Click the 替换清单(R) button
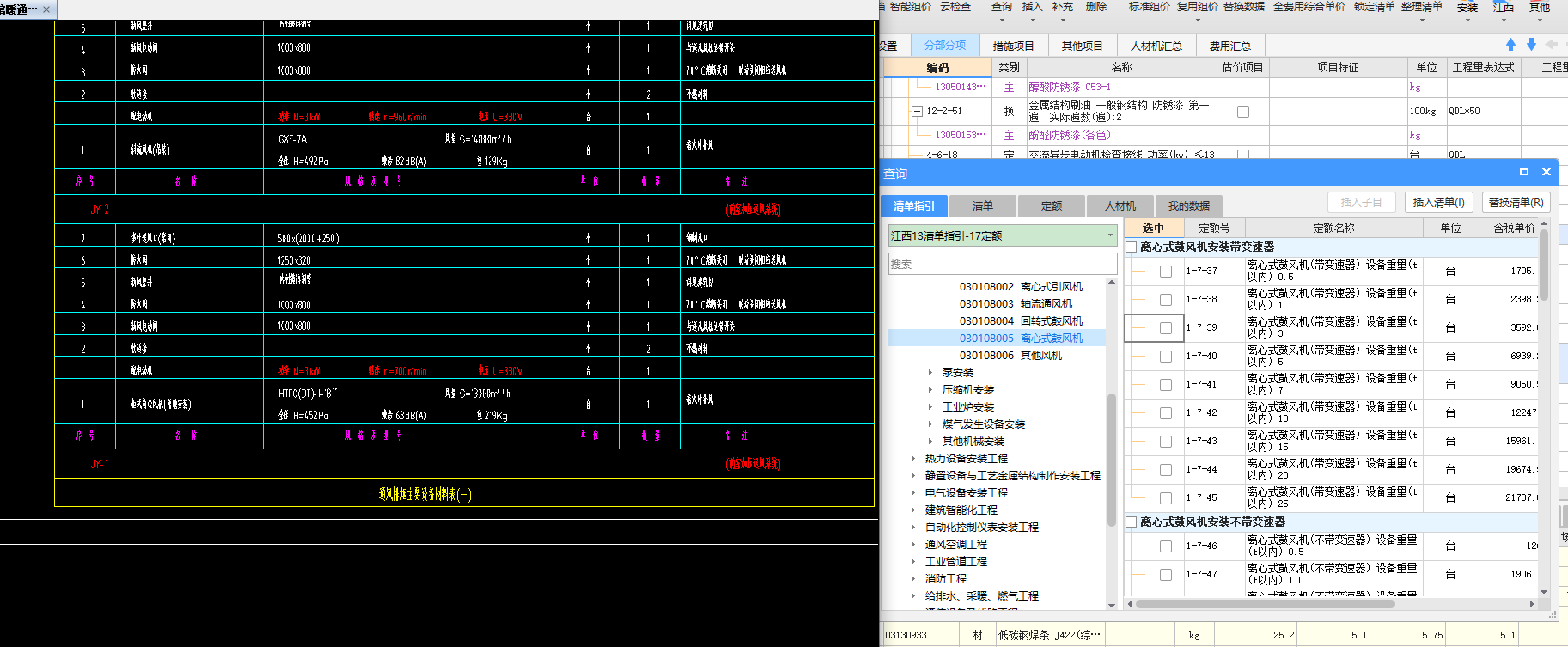 pos(1516,203)
